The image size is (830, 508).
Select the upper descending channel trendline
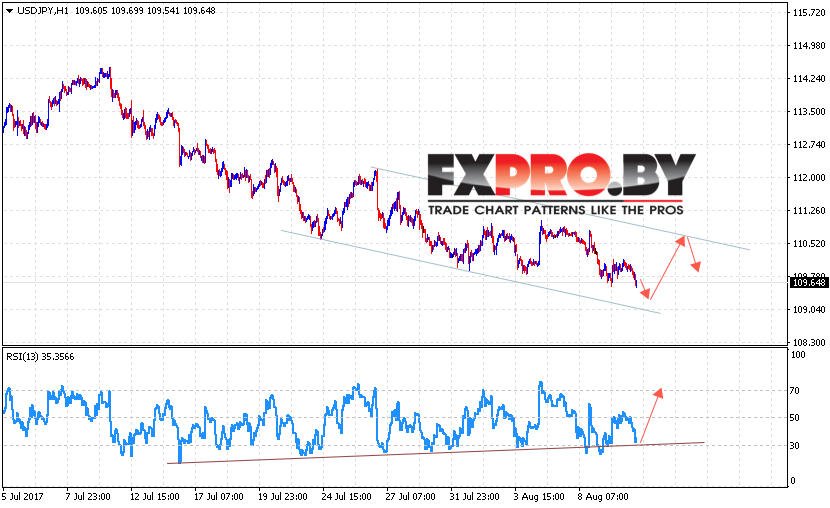point(561,208)
